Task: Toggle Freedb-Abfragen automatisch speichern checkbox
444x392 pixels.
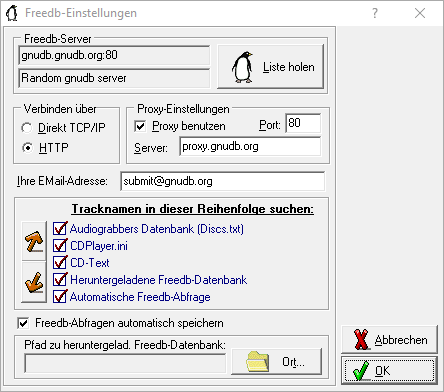Action: coord(23,323)
